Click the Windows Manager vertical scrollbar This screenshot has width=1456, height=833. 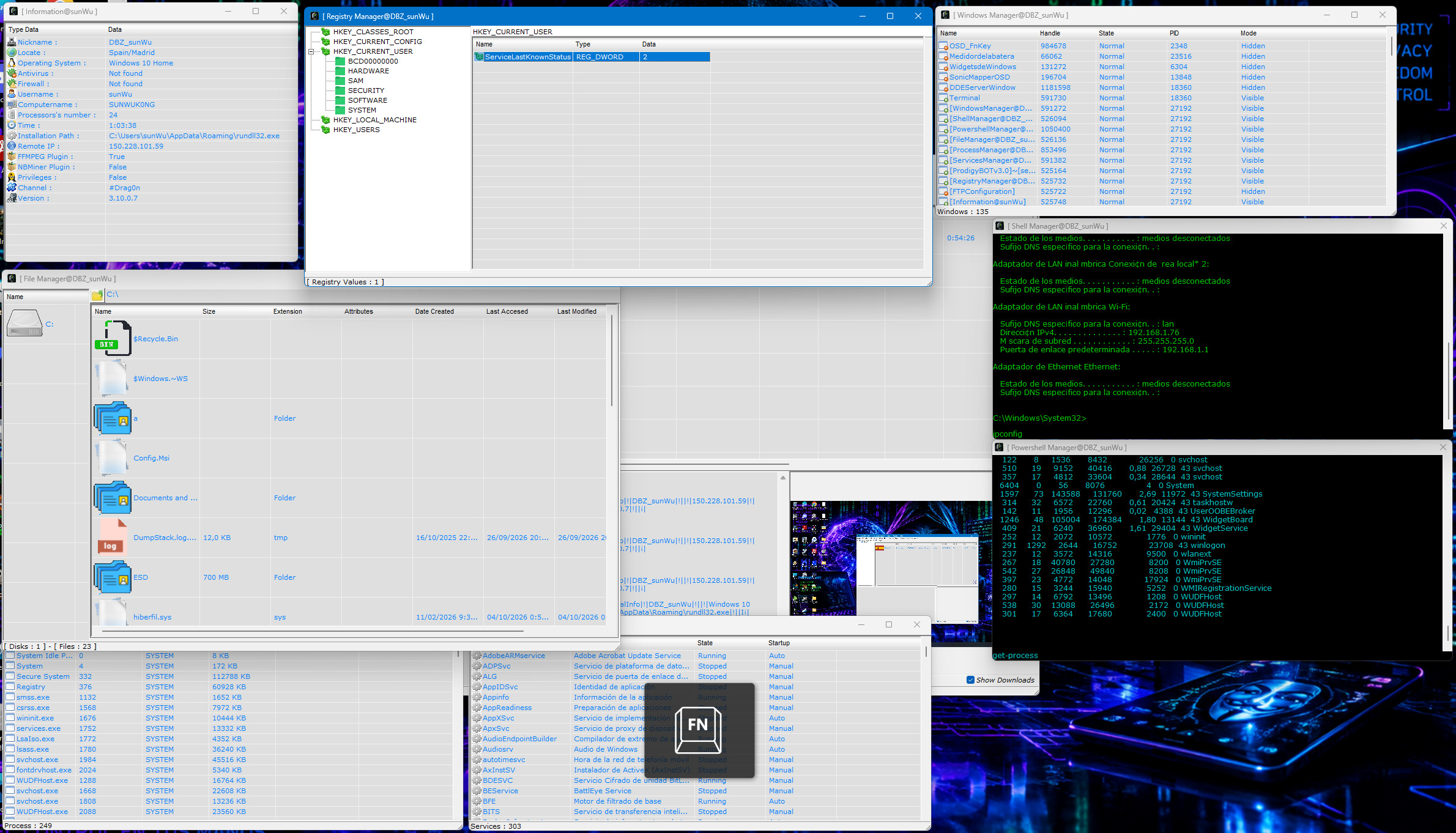tap(1391, 47)
